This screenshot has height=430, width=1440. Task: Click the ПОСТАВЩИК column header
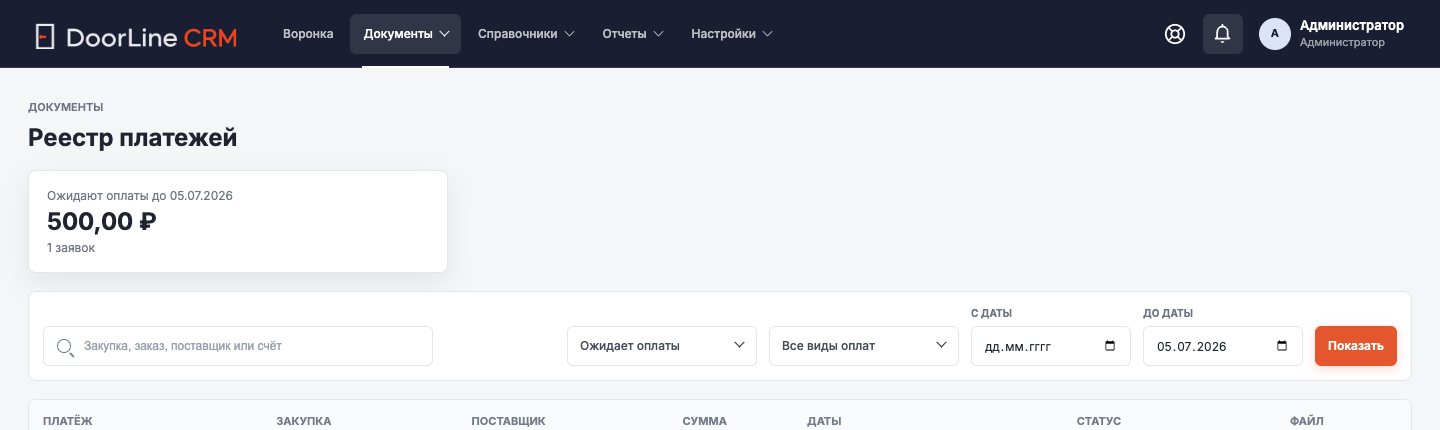coord(508,421)
